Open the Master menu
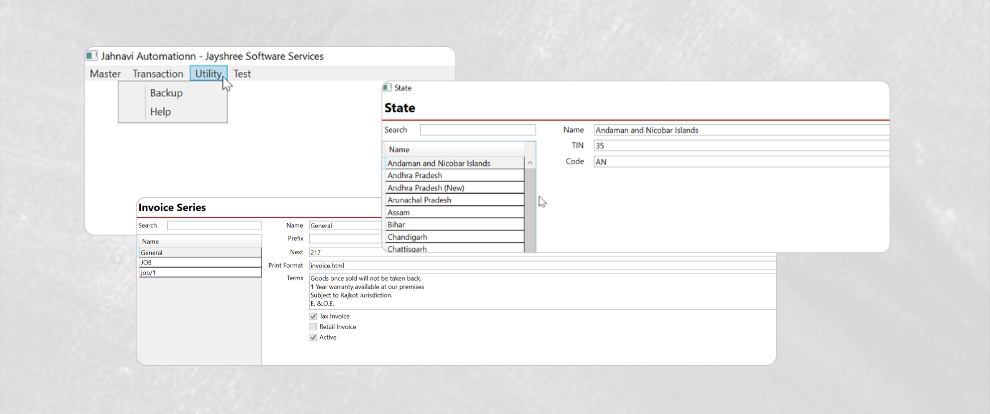 click(x=105, y=74)
